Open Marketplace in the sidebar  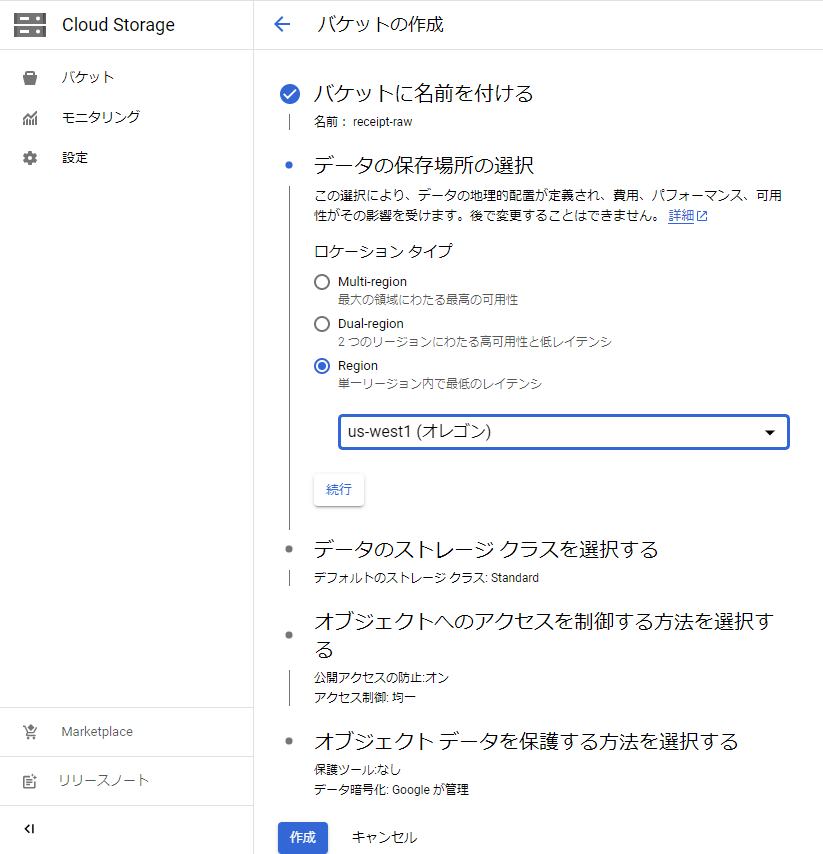click(x=97, y=731)
